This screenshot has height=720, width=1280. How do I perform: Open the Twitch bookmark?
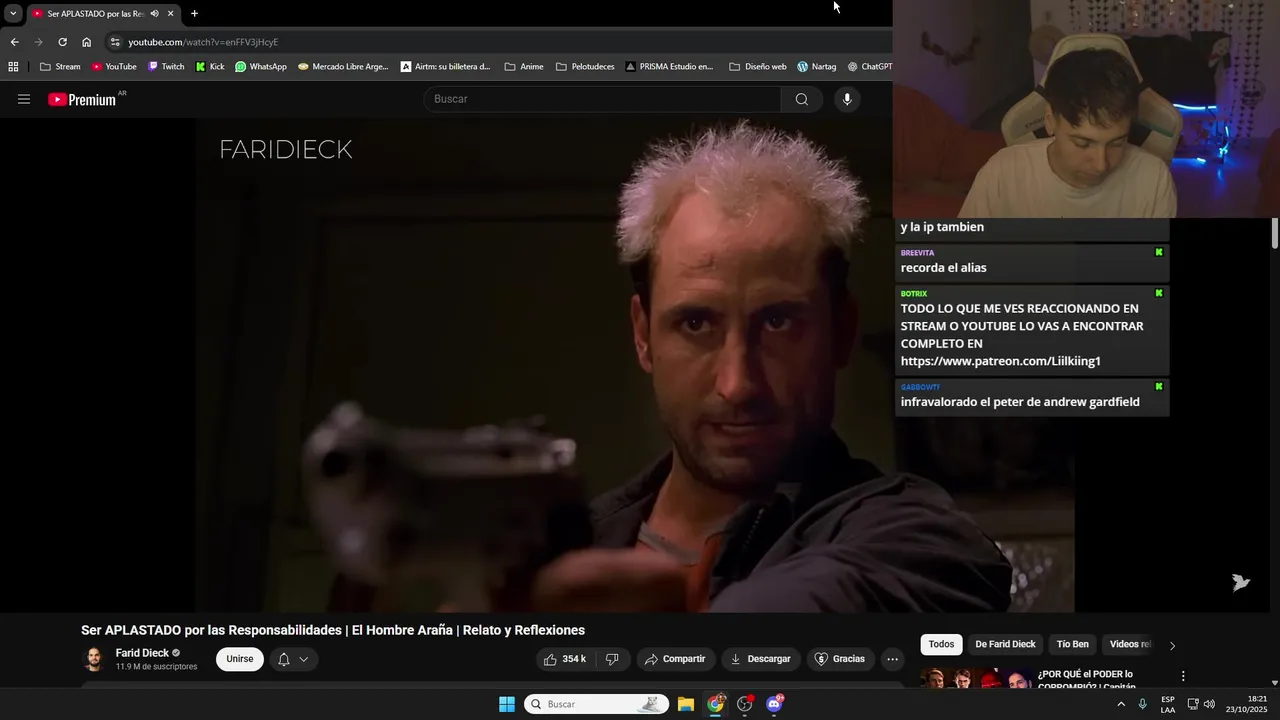(x=166, y=67)
